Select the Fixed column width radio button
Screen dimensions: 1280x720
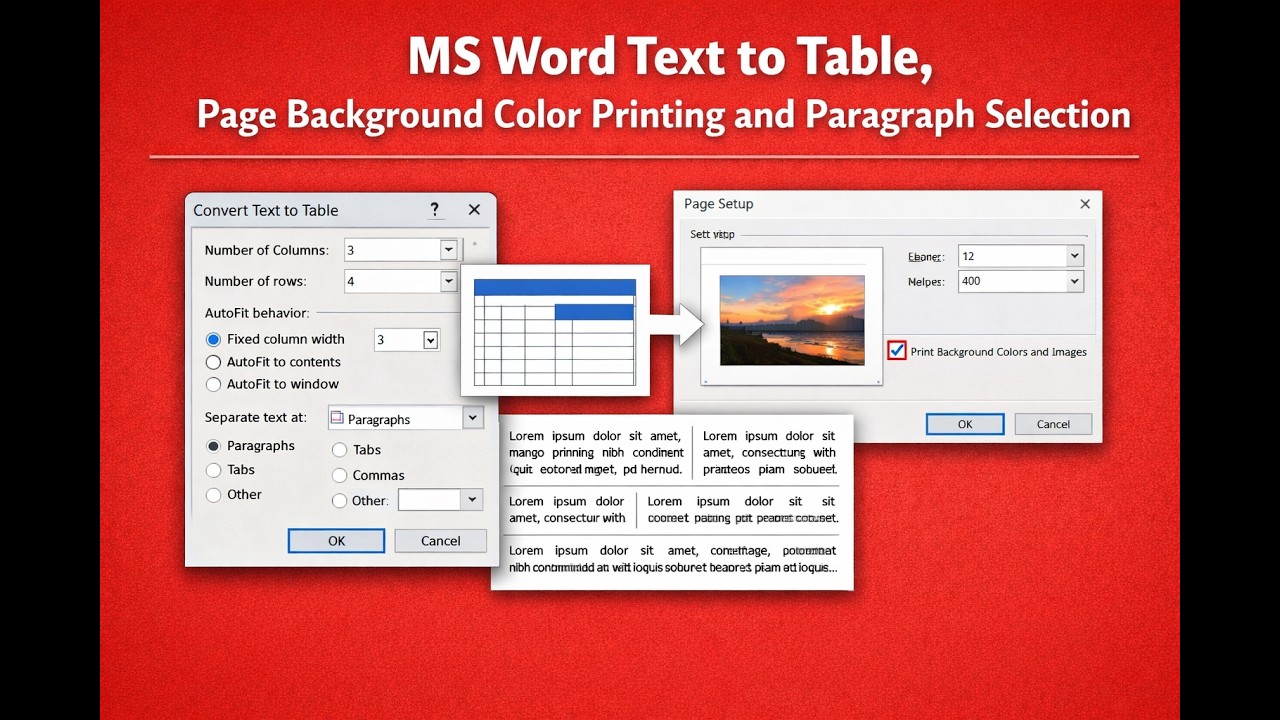(x=213, y=339)
